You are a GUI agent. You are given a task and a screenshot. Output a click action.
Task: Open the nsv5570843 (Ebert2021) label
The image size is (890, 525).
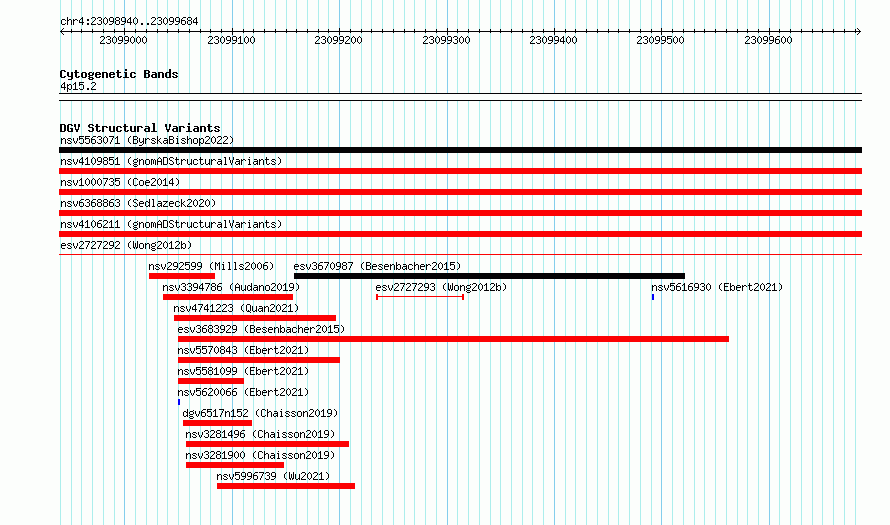(x=243, y=350)
